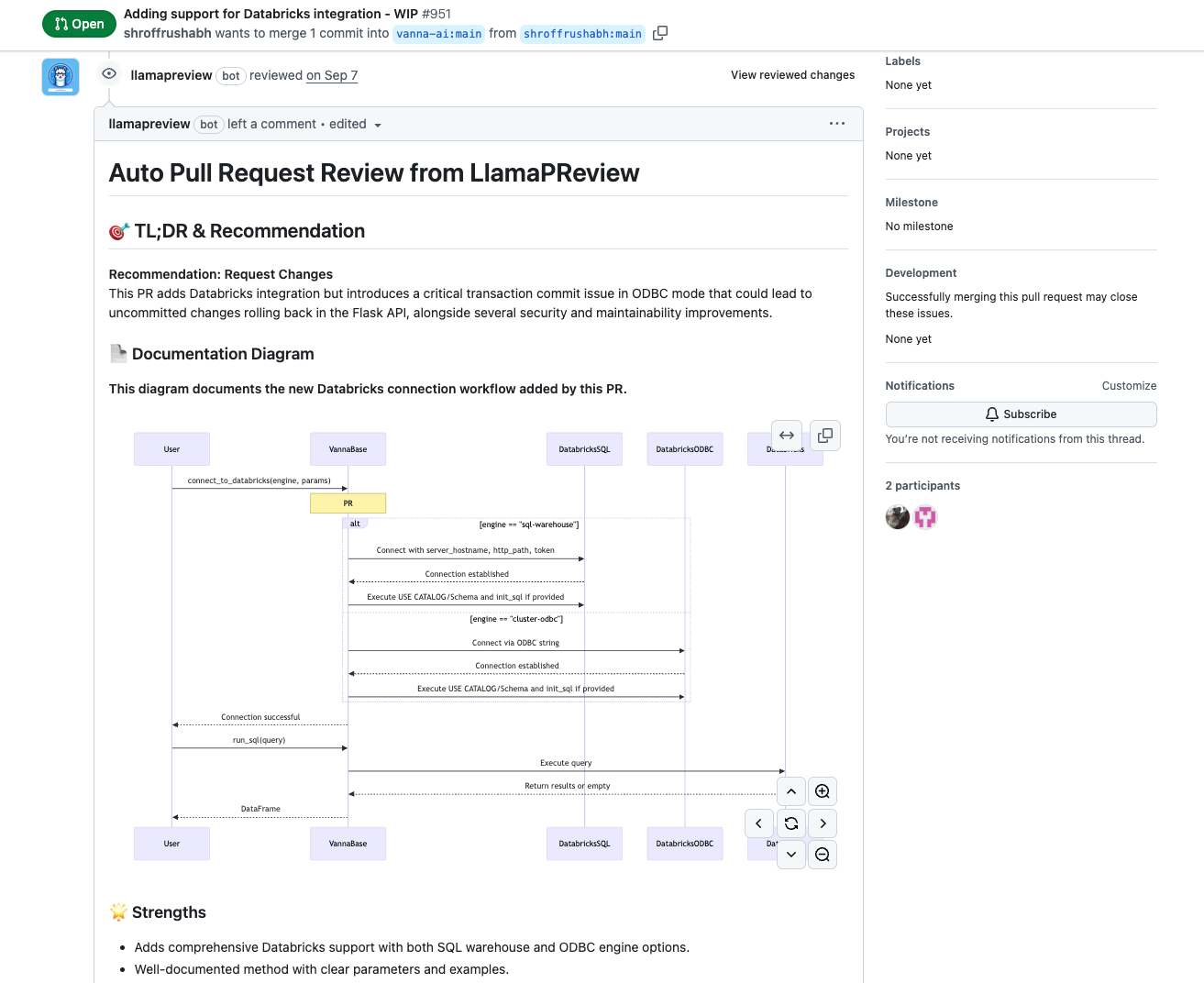
Task: Pan the diagram right
Action: (x=823, y=823)
